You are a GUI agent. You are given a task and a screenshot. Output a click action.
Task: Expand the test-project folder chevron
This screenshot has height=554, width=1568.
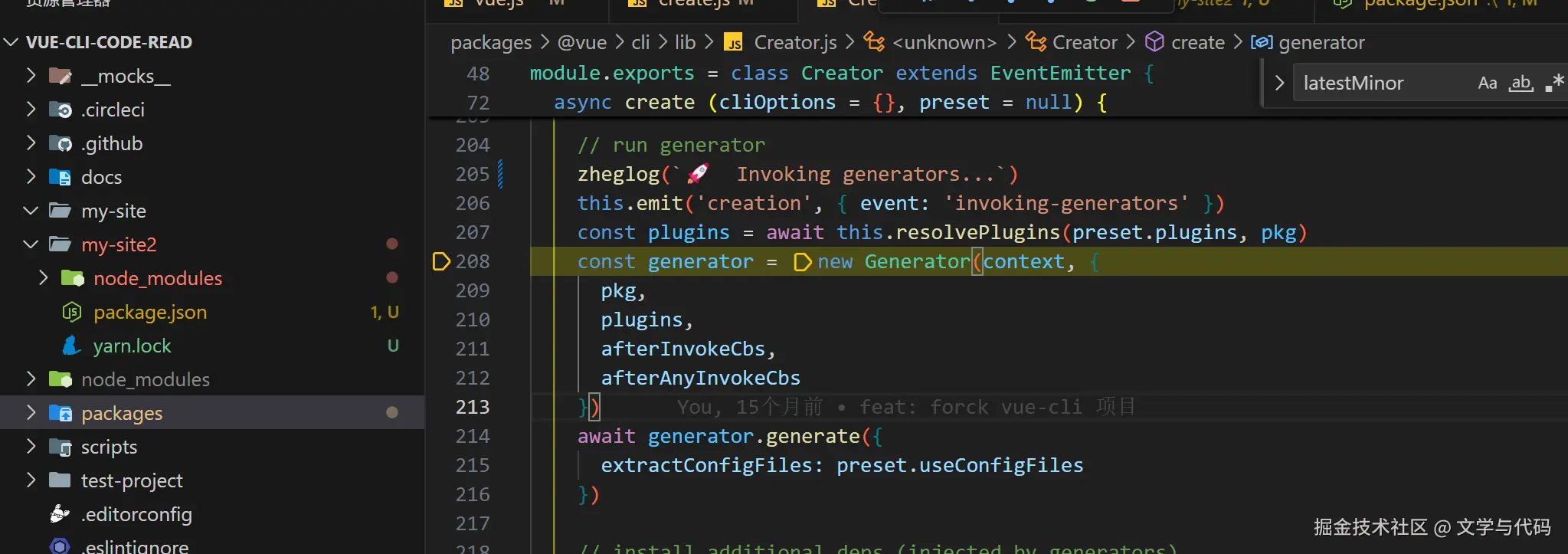31,480
